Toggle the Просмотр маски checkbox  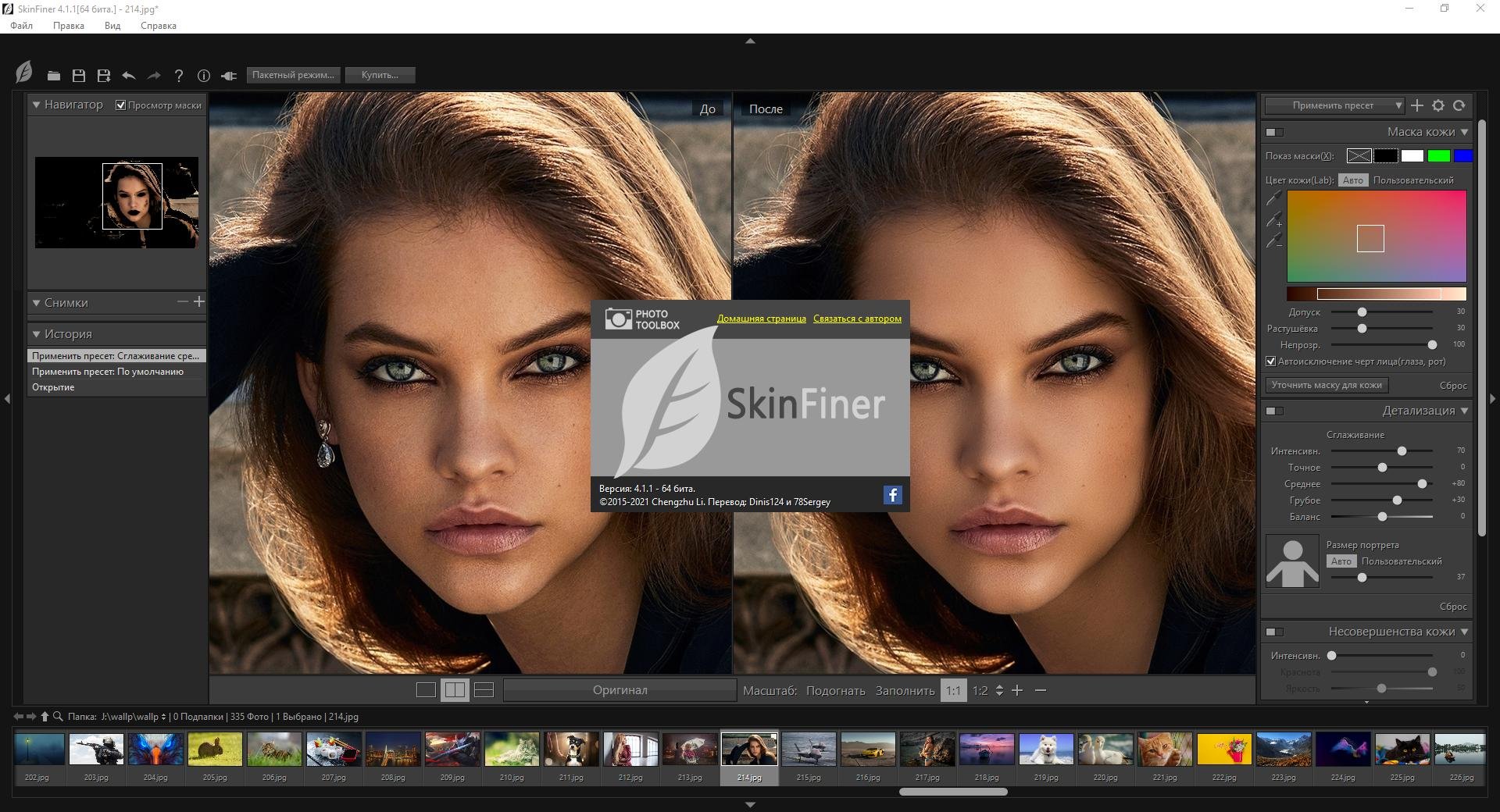(121, 105)
